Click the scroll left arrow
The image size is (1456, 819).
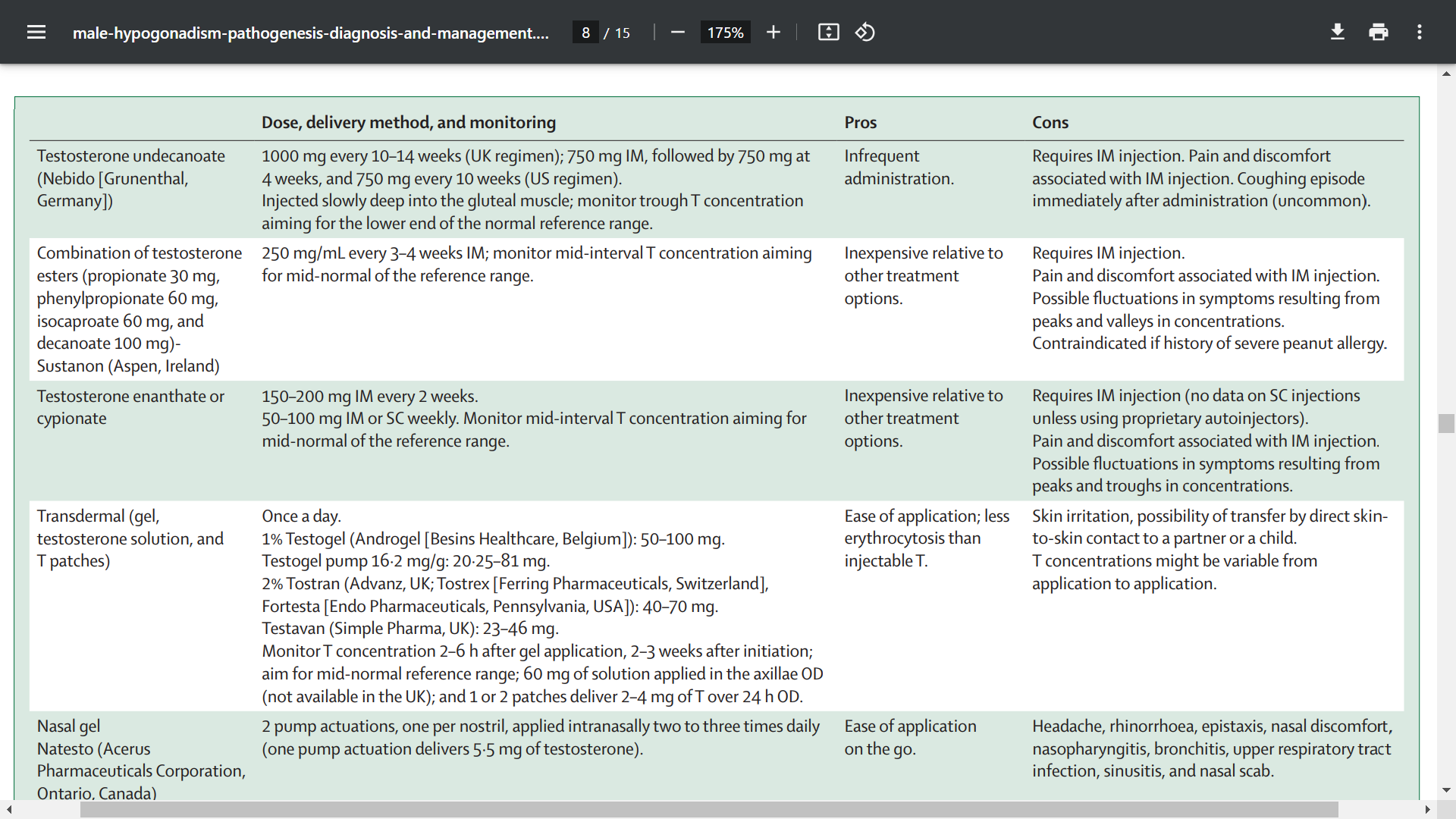pos(8,809)
